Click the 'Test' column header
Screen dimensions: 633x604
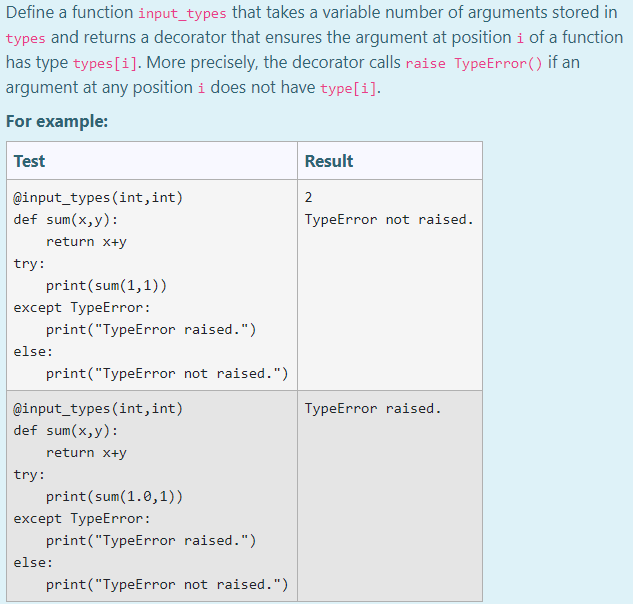pos(29,161)
